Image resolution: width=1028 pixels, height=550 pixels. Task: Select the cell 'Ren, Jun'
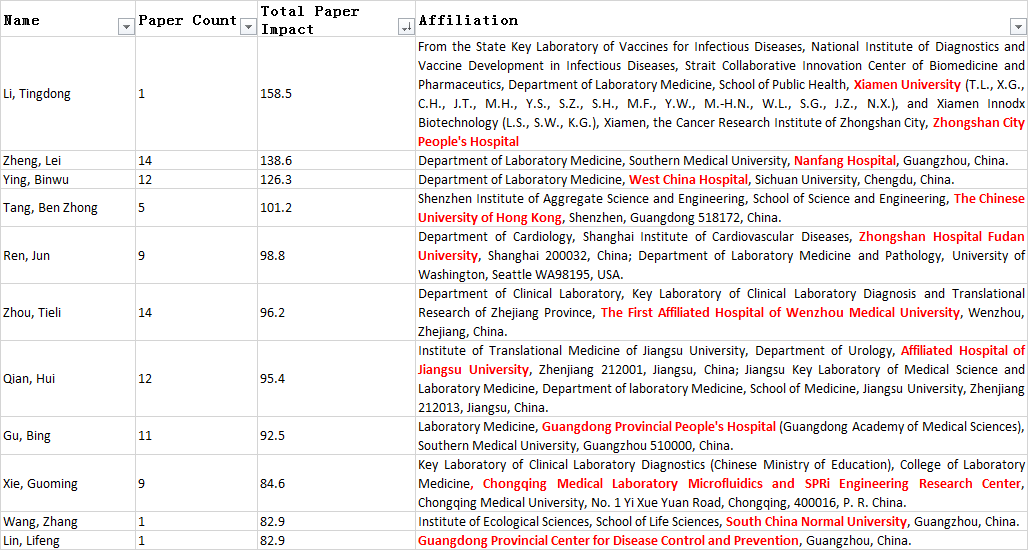point(68,256)
